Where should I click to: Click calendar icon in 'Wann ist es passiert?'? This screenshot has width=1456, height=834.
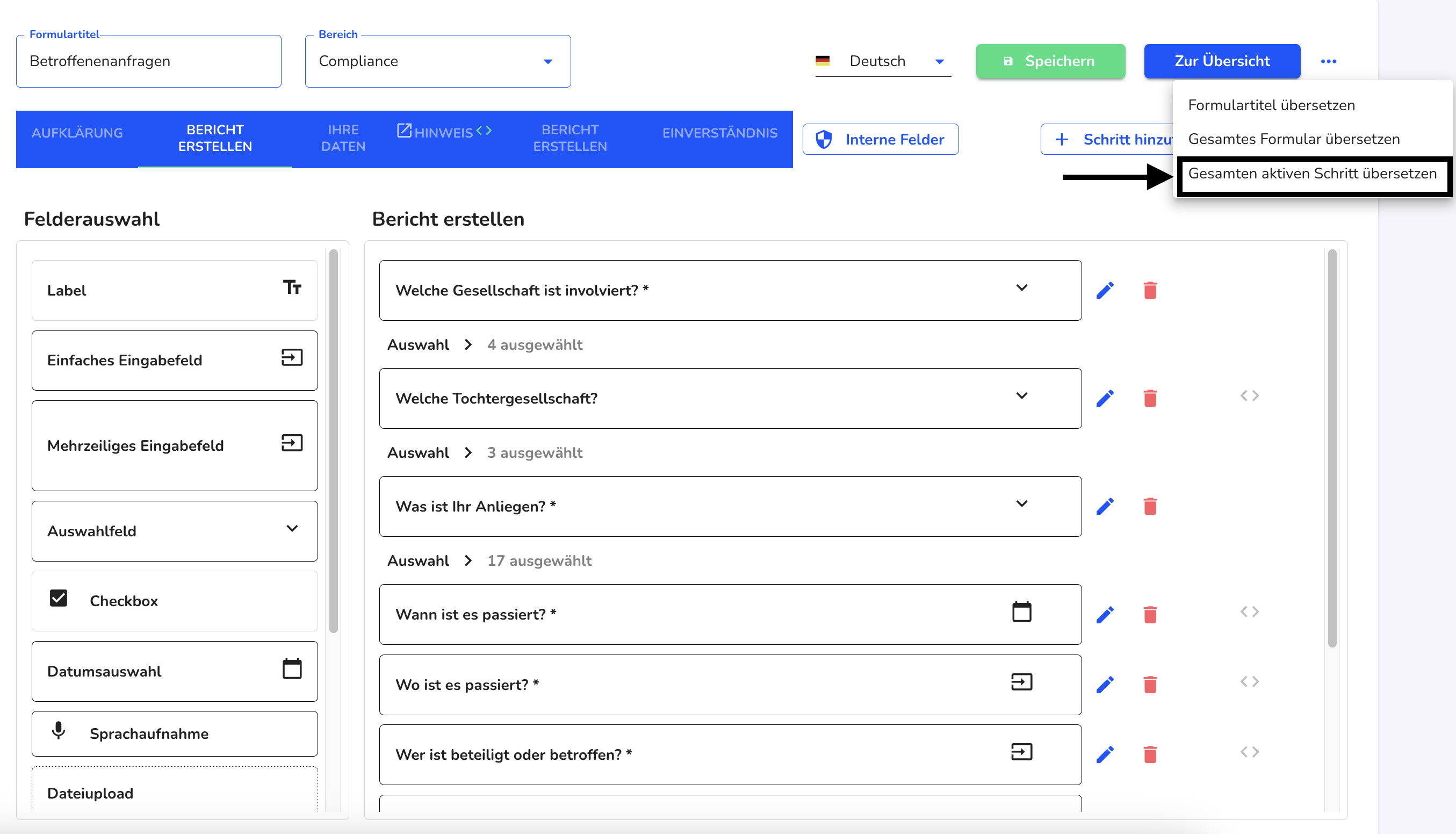point(1022,612)
